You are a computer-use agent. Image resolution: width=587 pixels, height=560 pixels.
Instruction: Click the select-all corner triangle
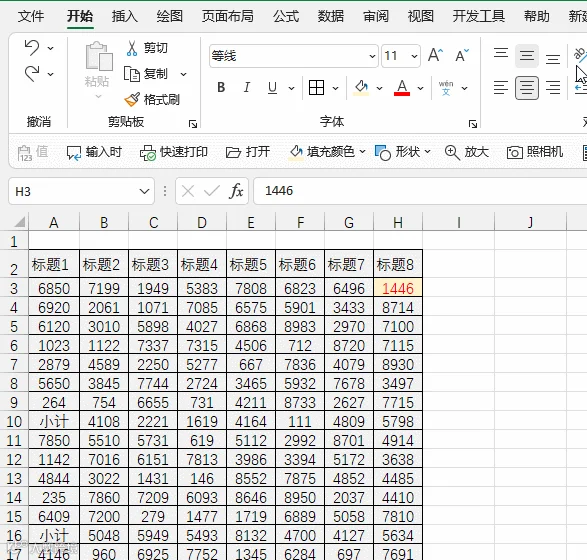click(20, 222)
